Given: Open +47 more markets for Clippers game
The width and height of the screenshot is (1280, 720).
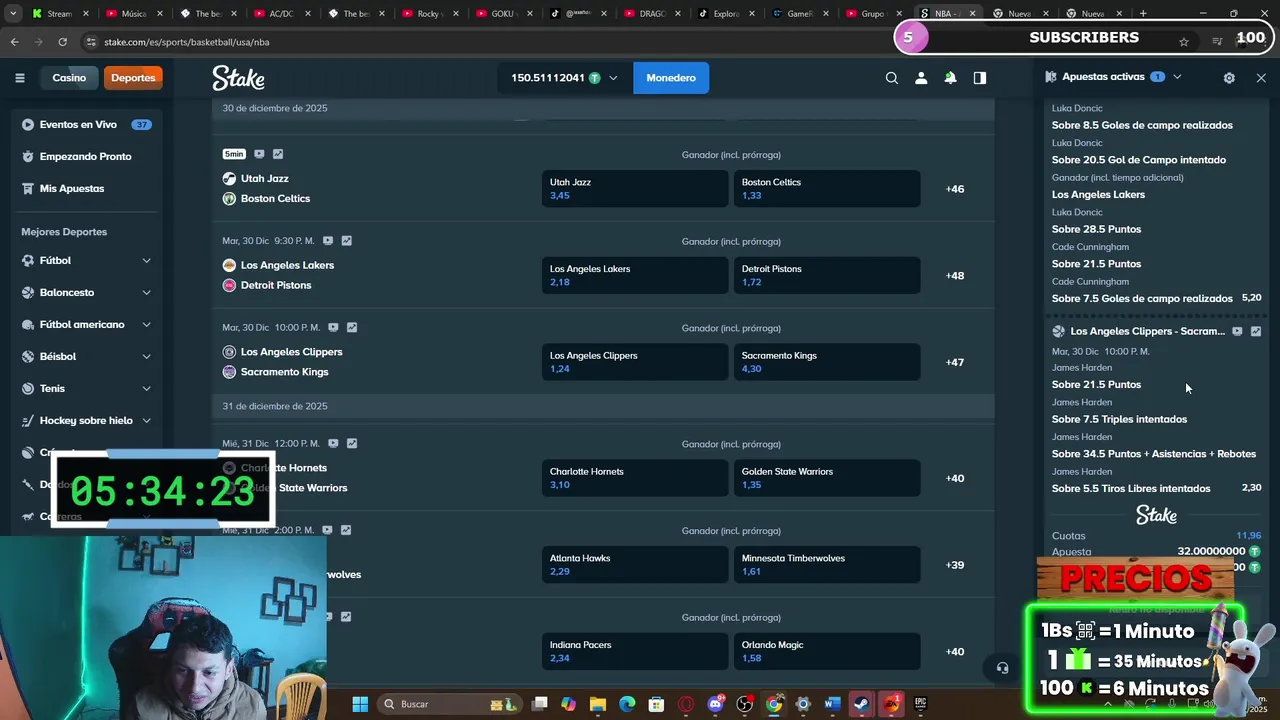Looking at the screenshot, I should point(955,362).
